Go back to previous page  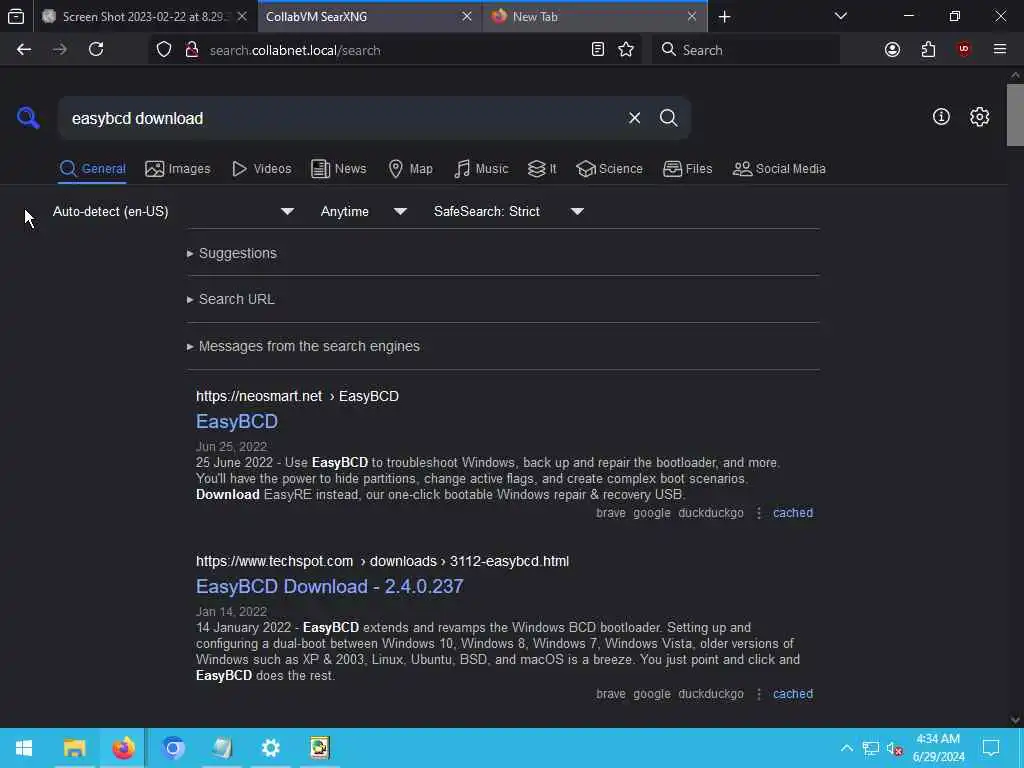pos(24,50)
